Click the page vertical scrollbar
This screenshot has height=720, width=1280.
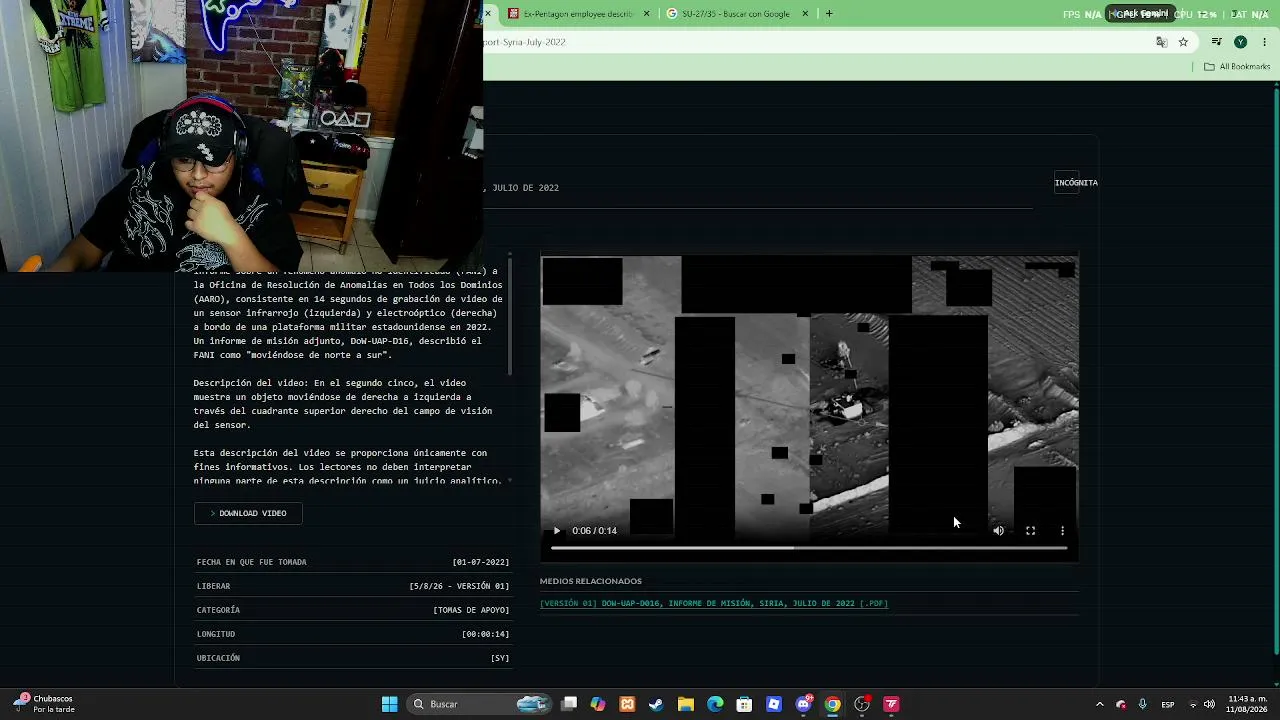(x=1275, y=370)
